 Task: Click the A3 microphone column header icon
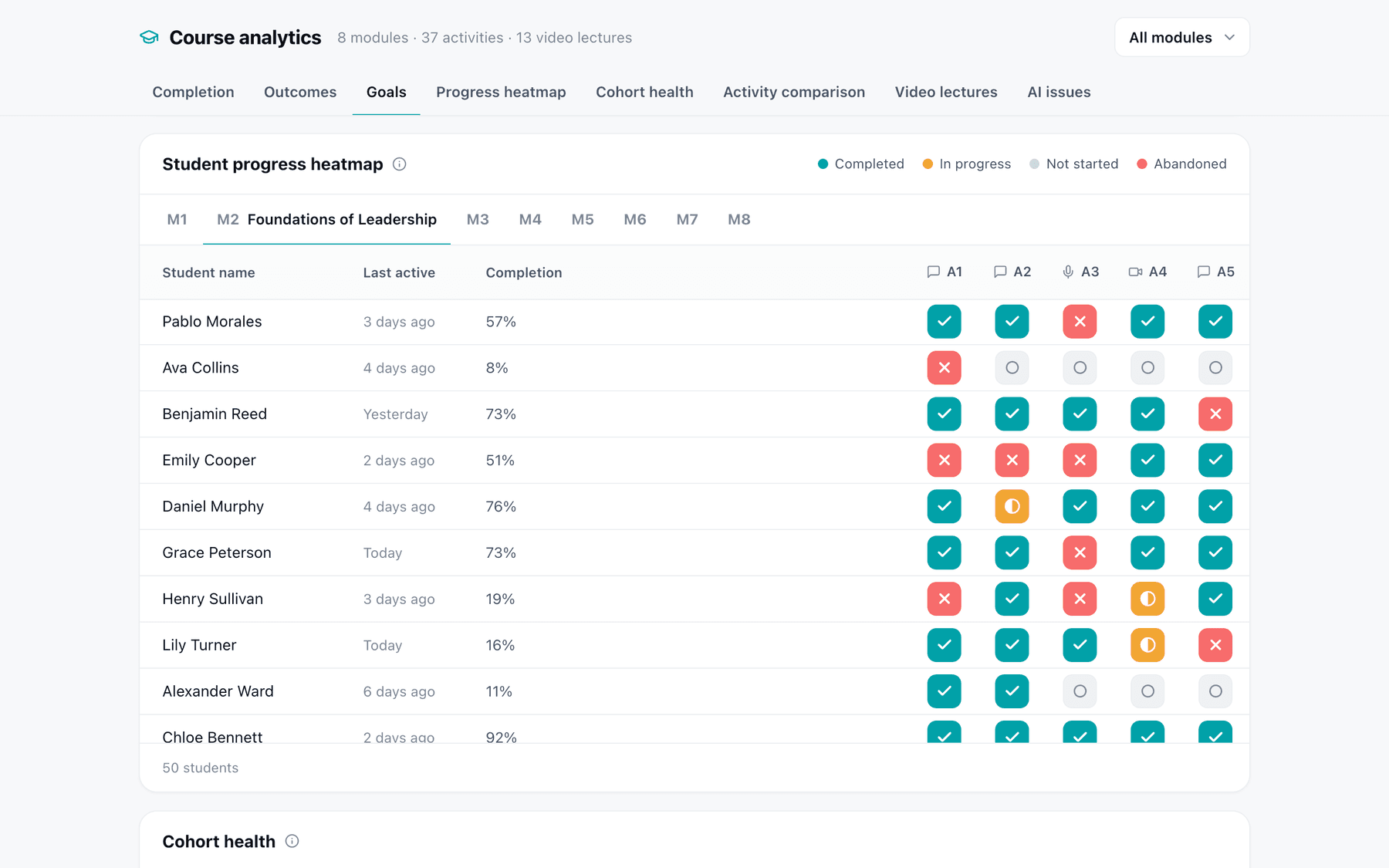coord(1068,272)
